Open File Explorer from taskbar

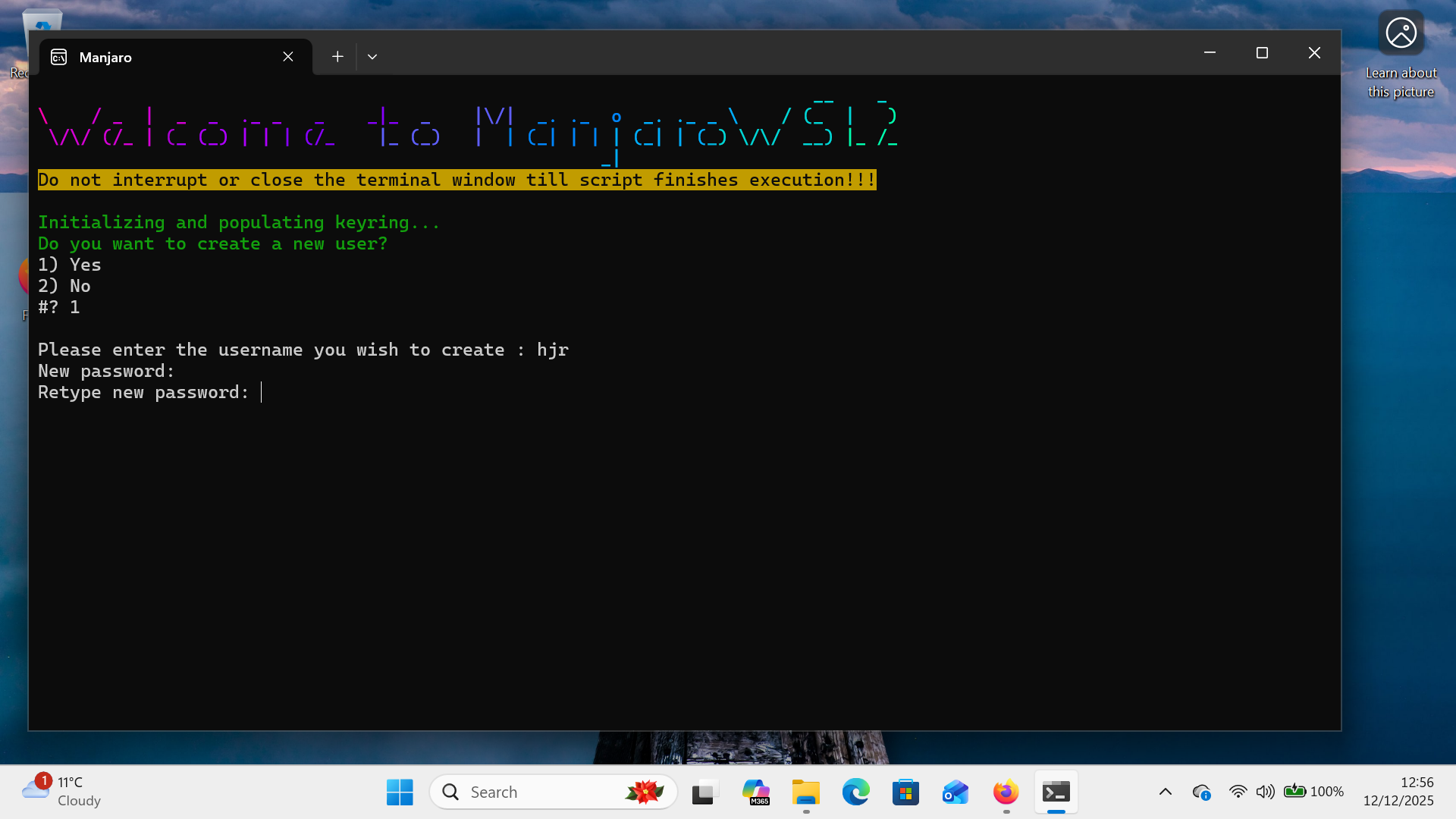[x=805, y=792]
